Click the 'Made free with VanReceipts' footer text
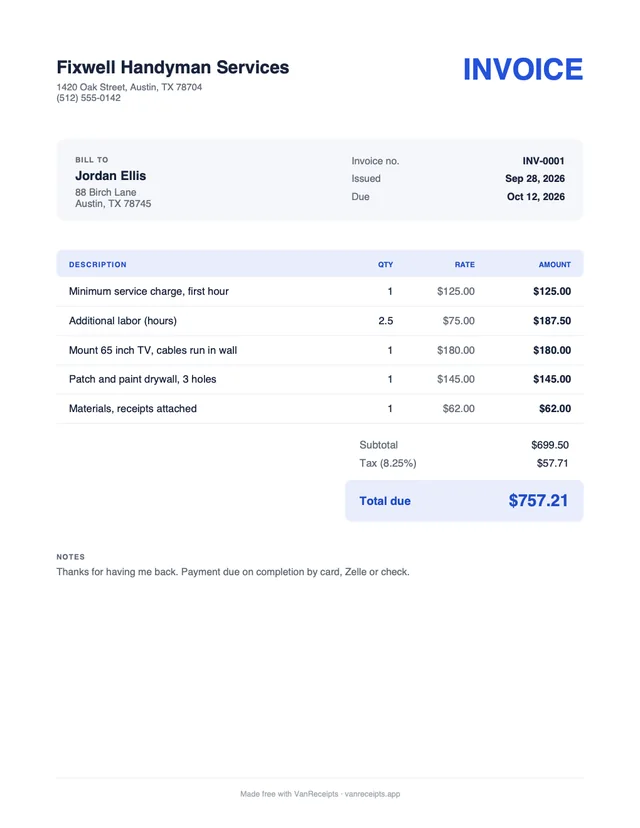The height and width of the screenshot is (828, 640). coord(320,794)
